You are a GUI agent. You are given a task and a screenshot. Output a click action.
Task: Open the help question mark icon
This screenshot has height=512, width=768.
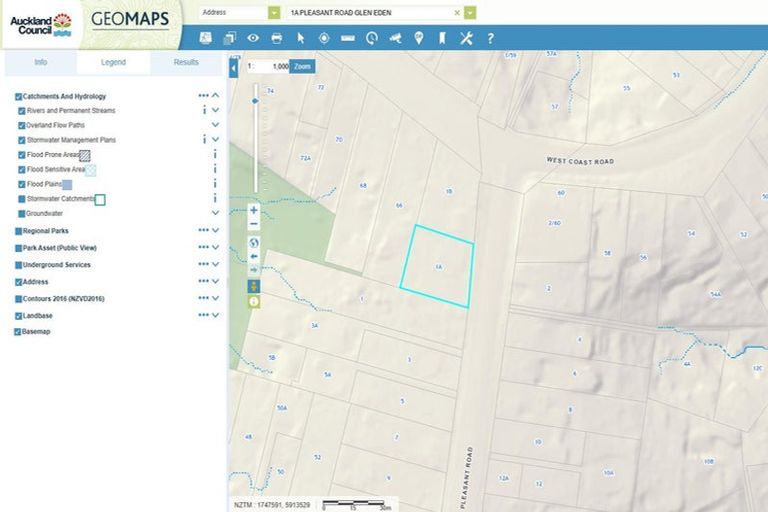coord(490,38)
